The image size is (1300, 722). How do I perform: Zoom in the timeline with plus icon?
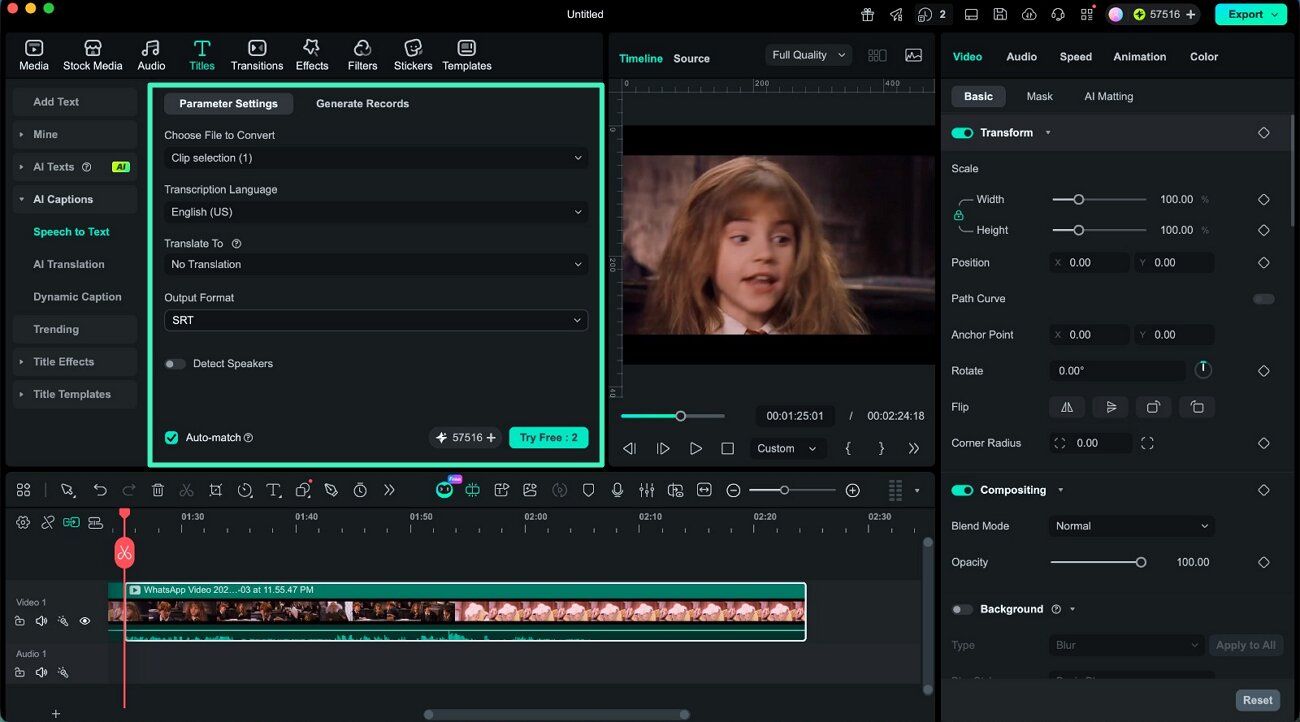click(x=853, y=490)
